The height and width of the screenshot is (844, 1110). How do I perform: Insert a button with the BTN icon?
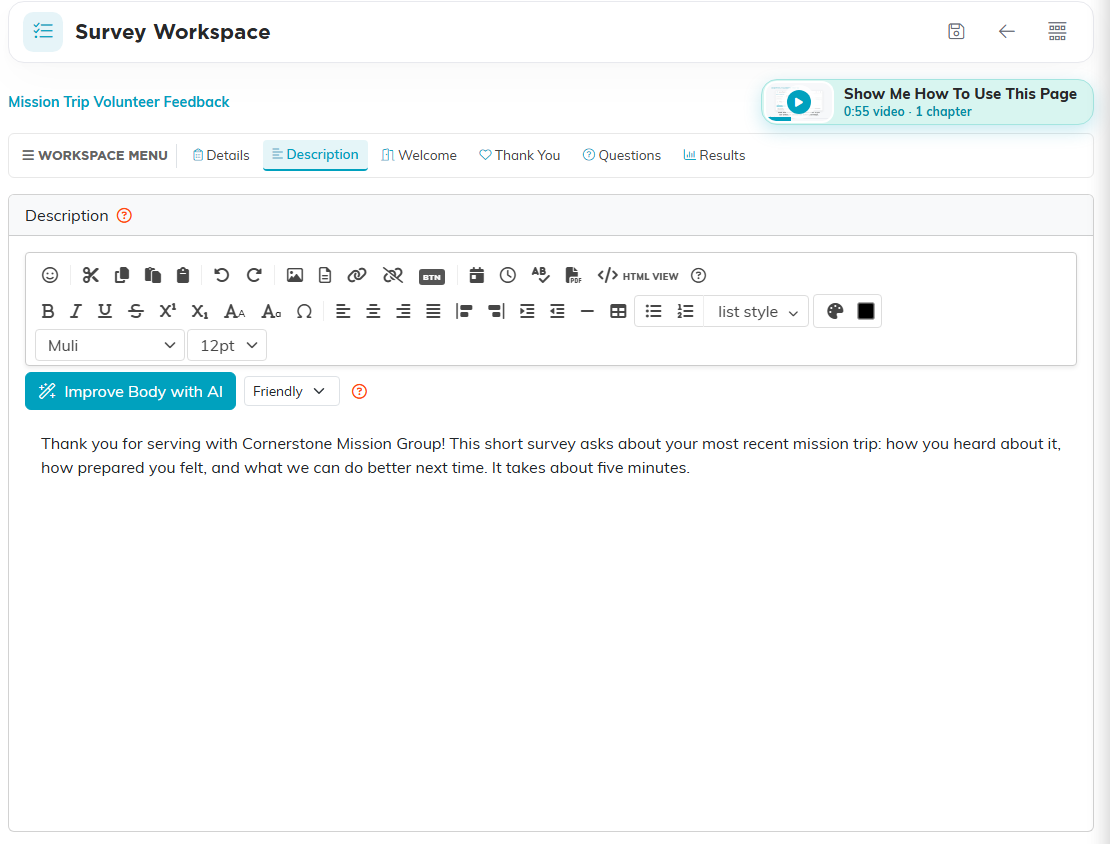432,277
